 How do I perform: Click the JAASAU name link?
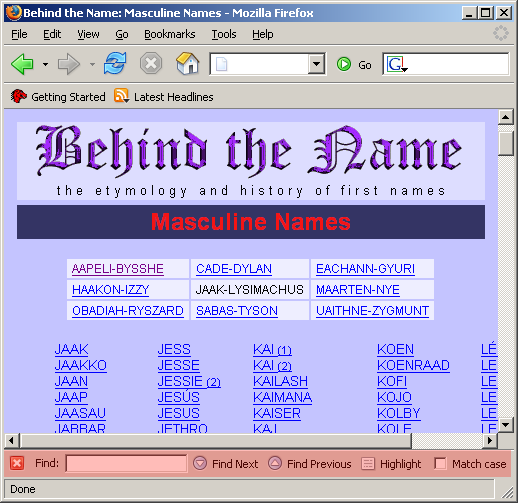tap(80, 413)
